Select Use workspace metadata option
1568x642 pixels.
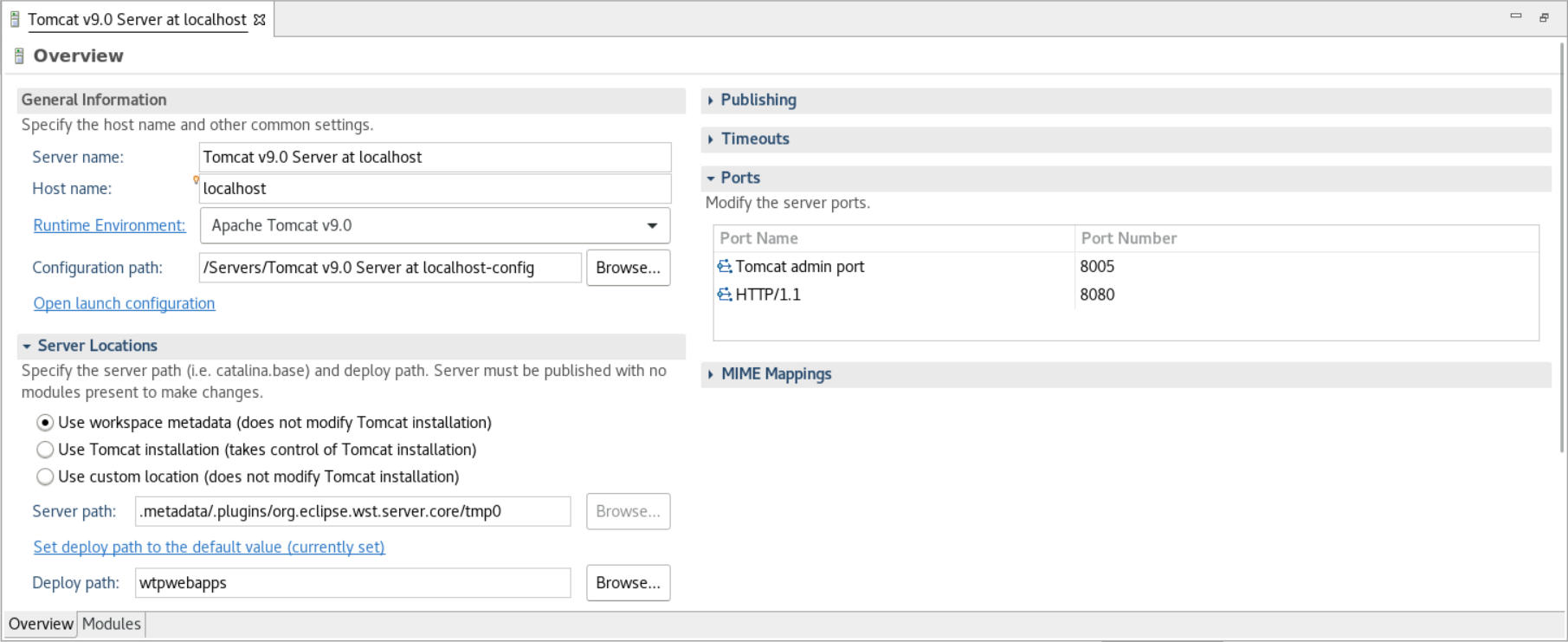[x=45, y=423]
